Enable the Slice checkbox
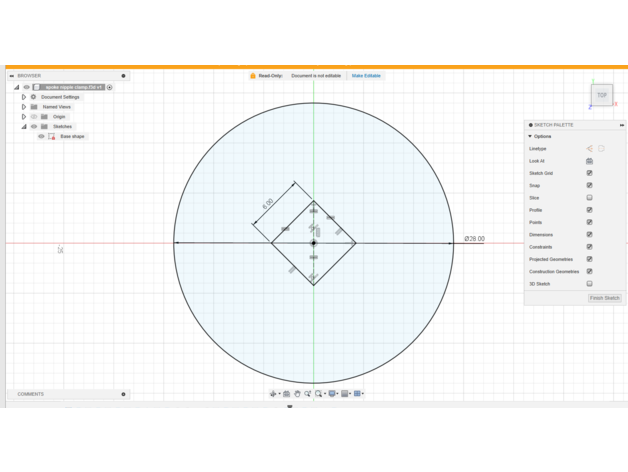Viewport: 628px width, 472px height. 589,198
